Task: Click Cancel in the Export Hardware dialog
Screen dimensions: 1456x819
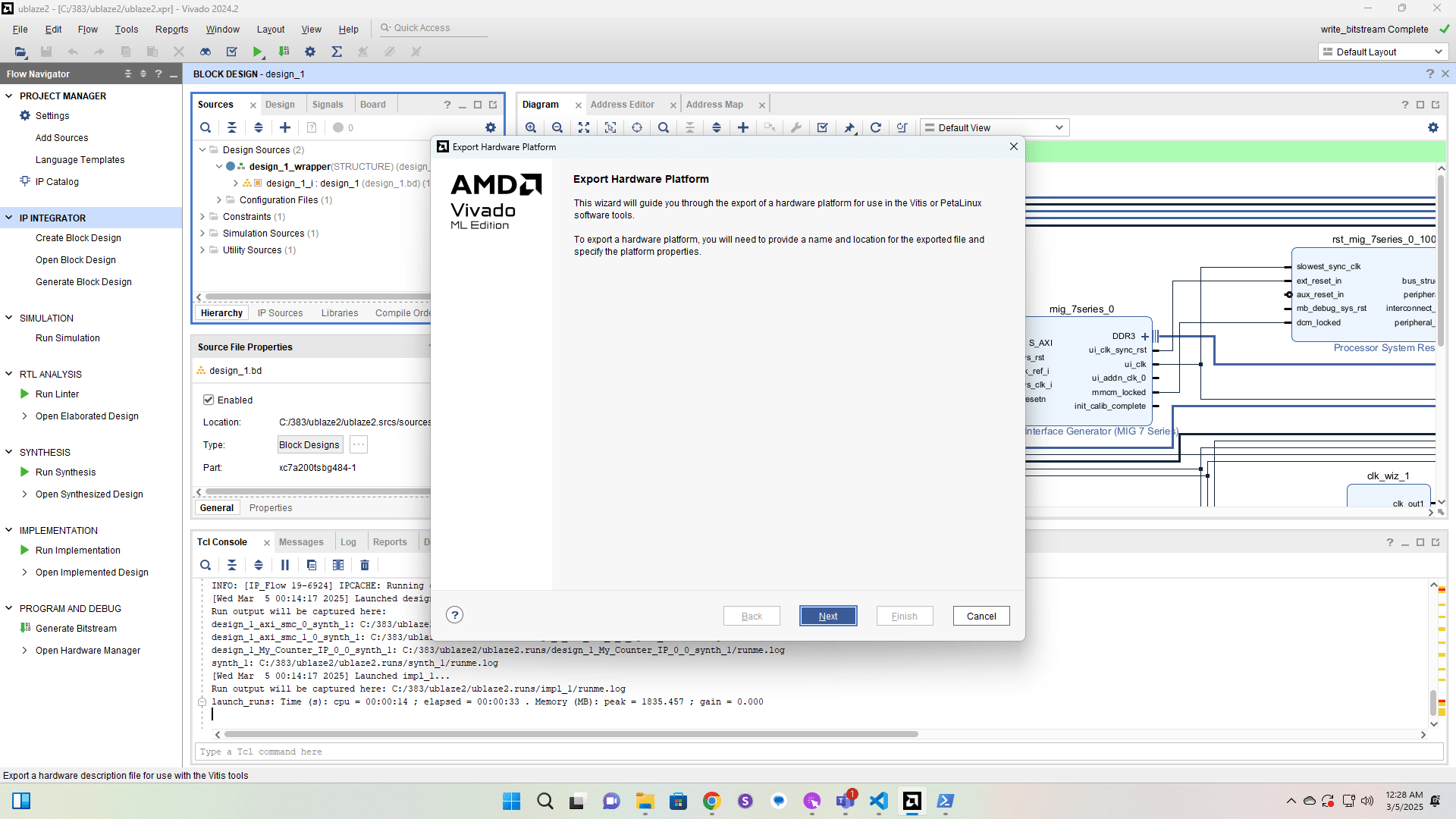Action: [981, 616]
